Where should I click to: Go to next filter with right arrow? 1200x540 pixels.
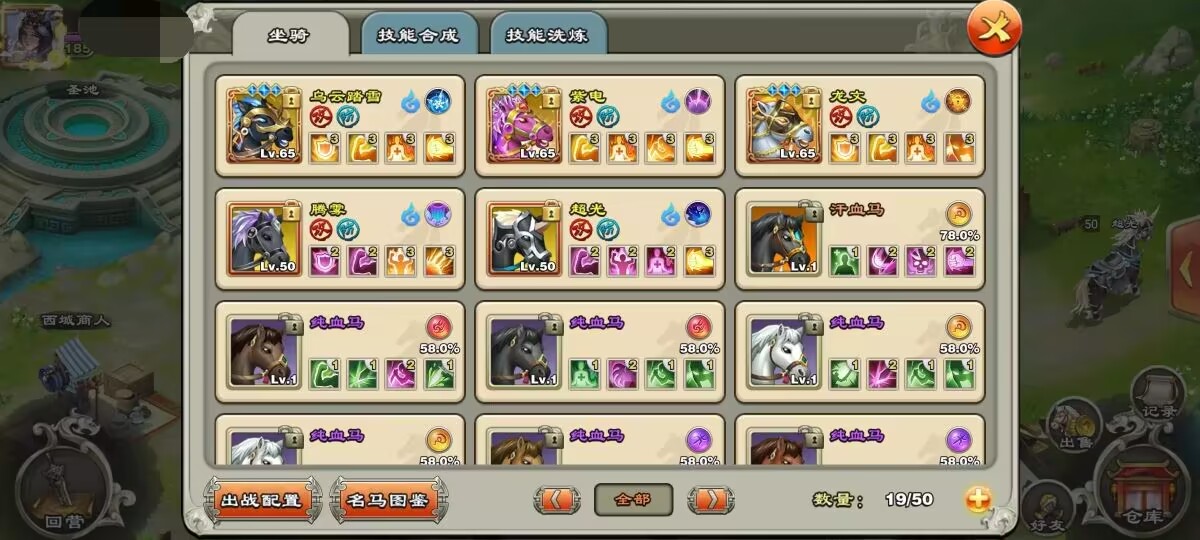(x=711, y=499)
